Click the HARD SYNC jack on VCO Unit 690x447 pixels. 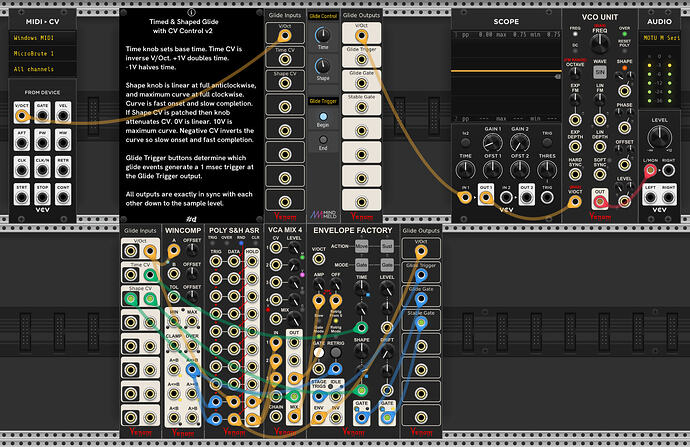tap(575, 174)
